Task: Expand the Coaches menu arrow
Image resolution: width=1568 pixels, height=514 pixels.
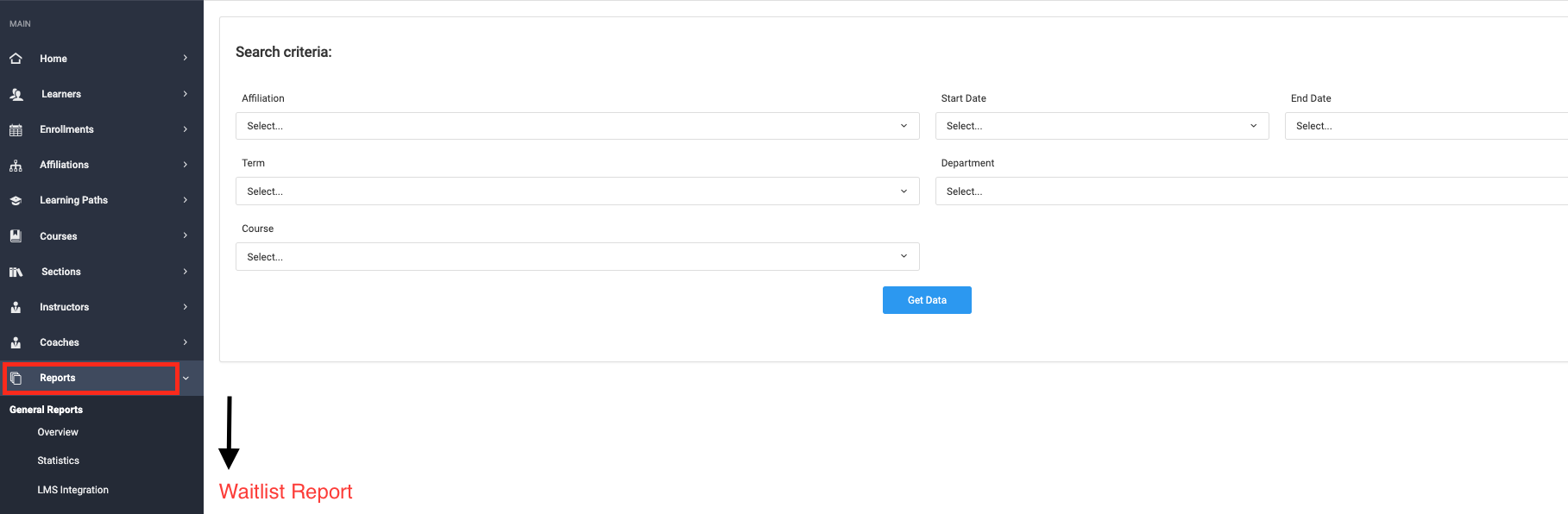Action: tap(186, 342)
